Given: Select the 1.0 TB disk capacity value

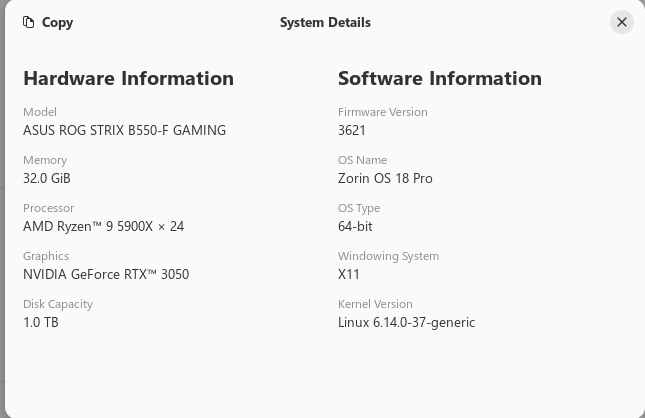Looking at the screenshot, I should coord(41,322).
